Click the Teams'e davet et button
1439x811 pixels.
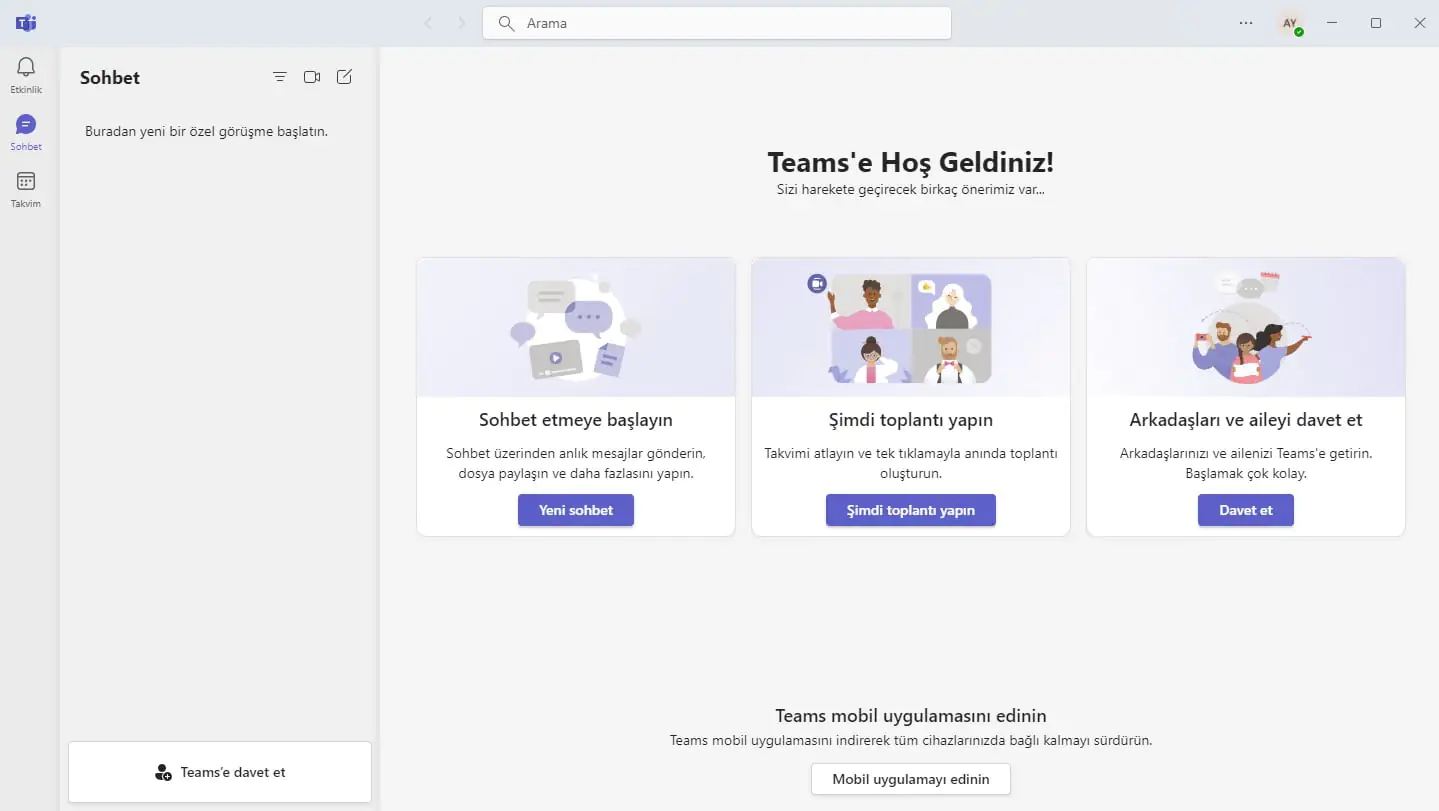[220, 772]
